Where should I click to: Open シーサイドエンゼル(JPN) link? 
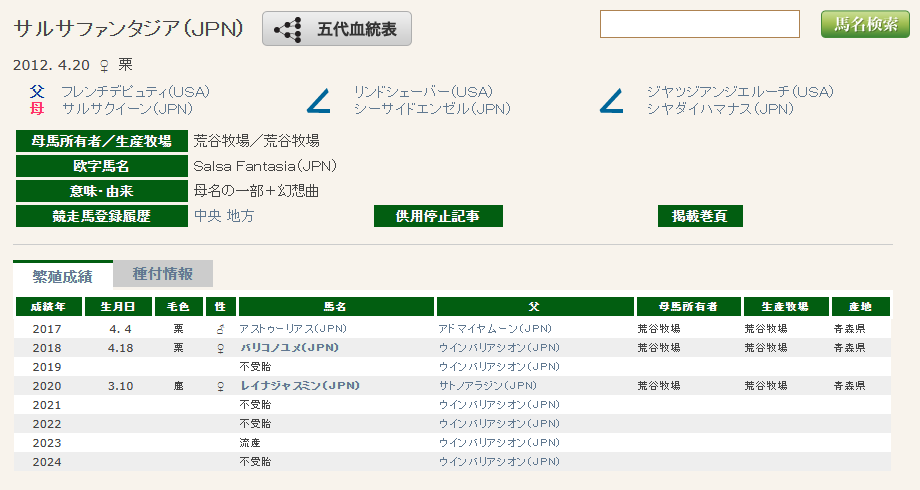pos(432,108)
